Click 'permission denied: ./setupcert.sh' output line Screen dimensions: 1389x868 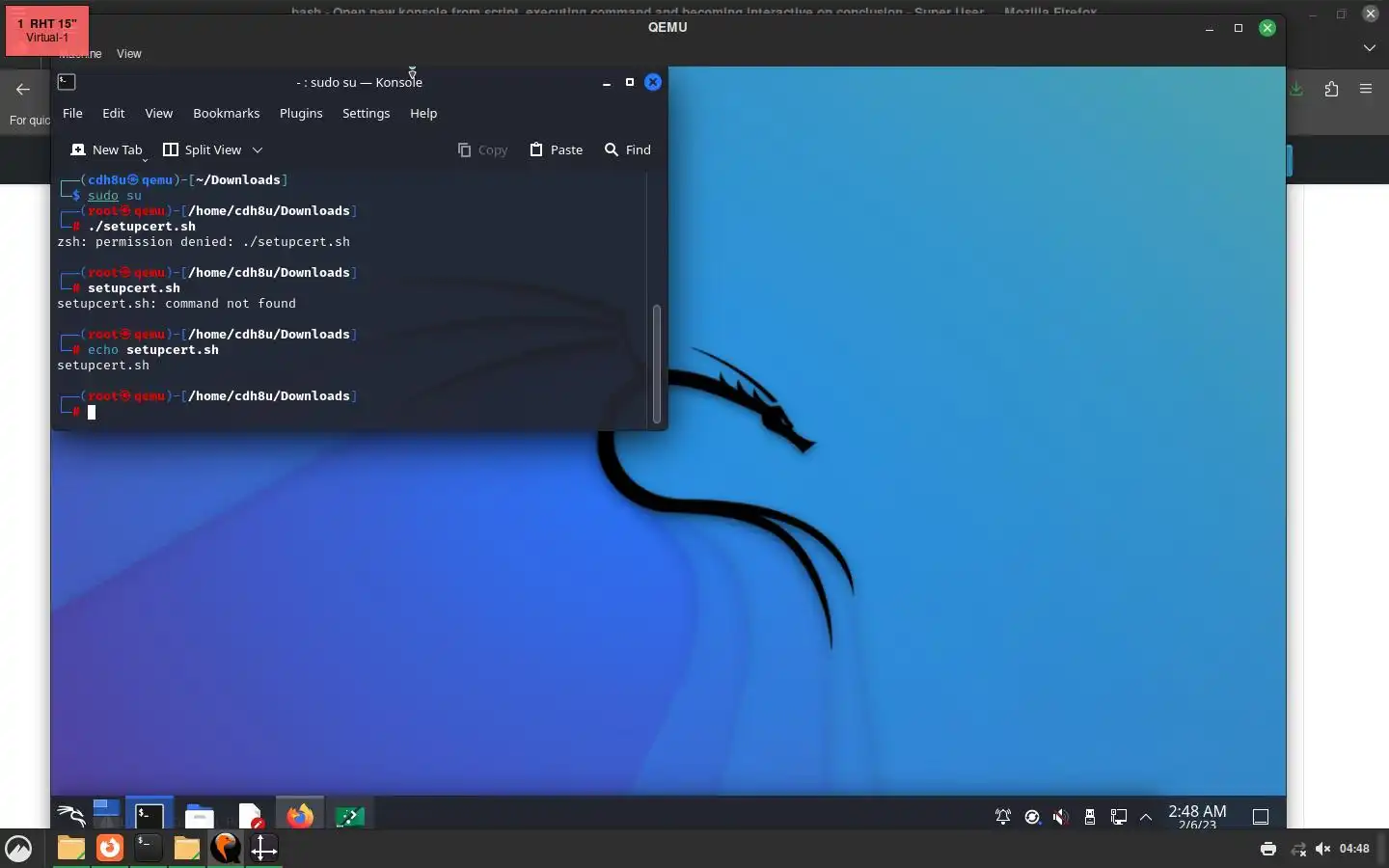click(204, 242)
